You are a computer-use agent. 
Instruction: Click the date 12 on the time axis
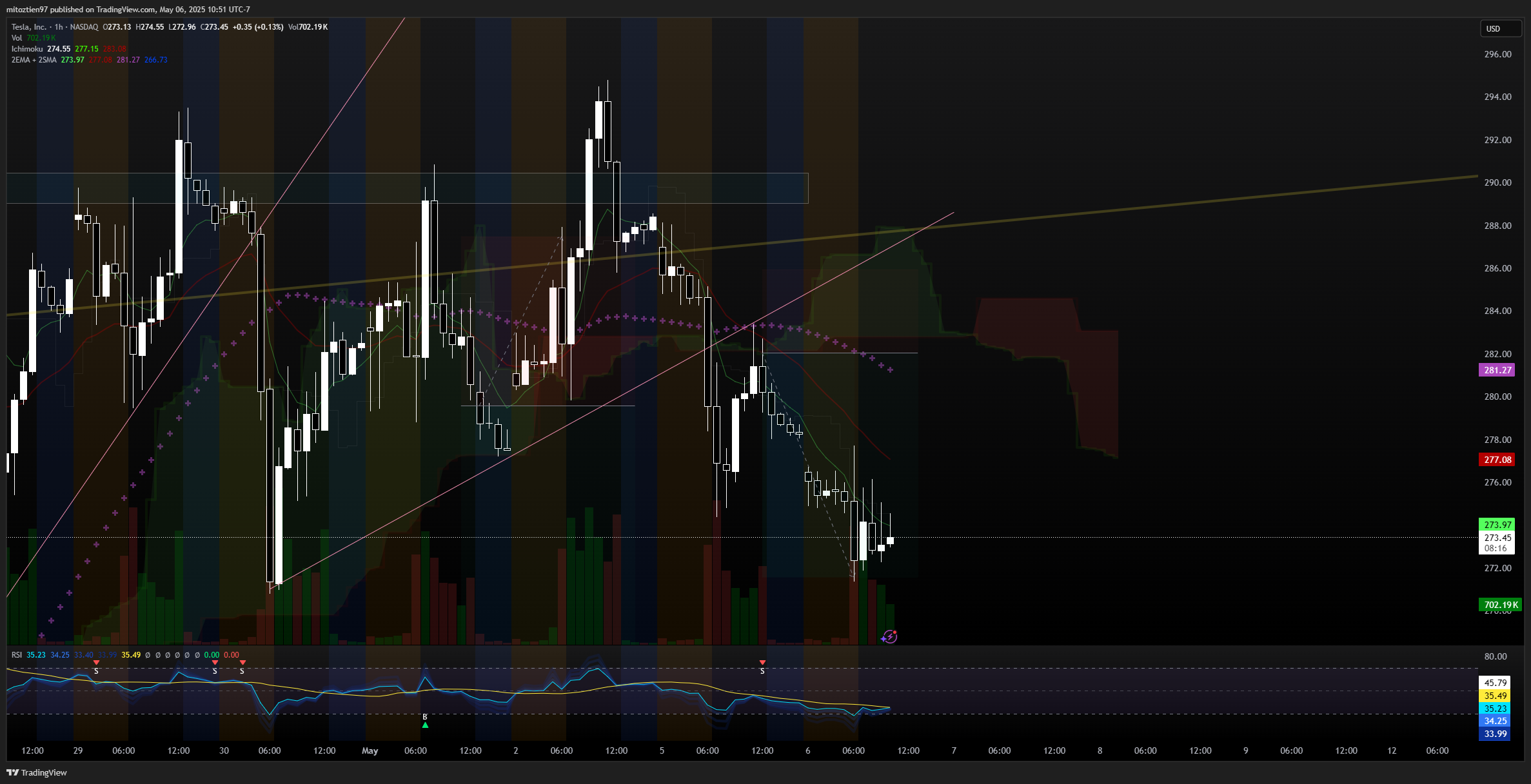1392,750
